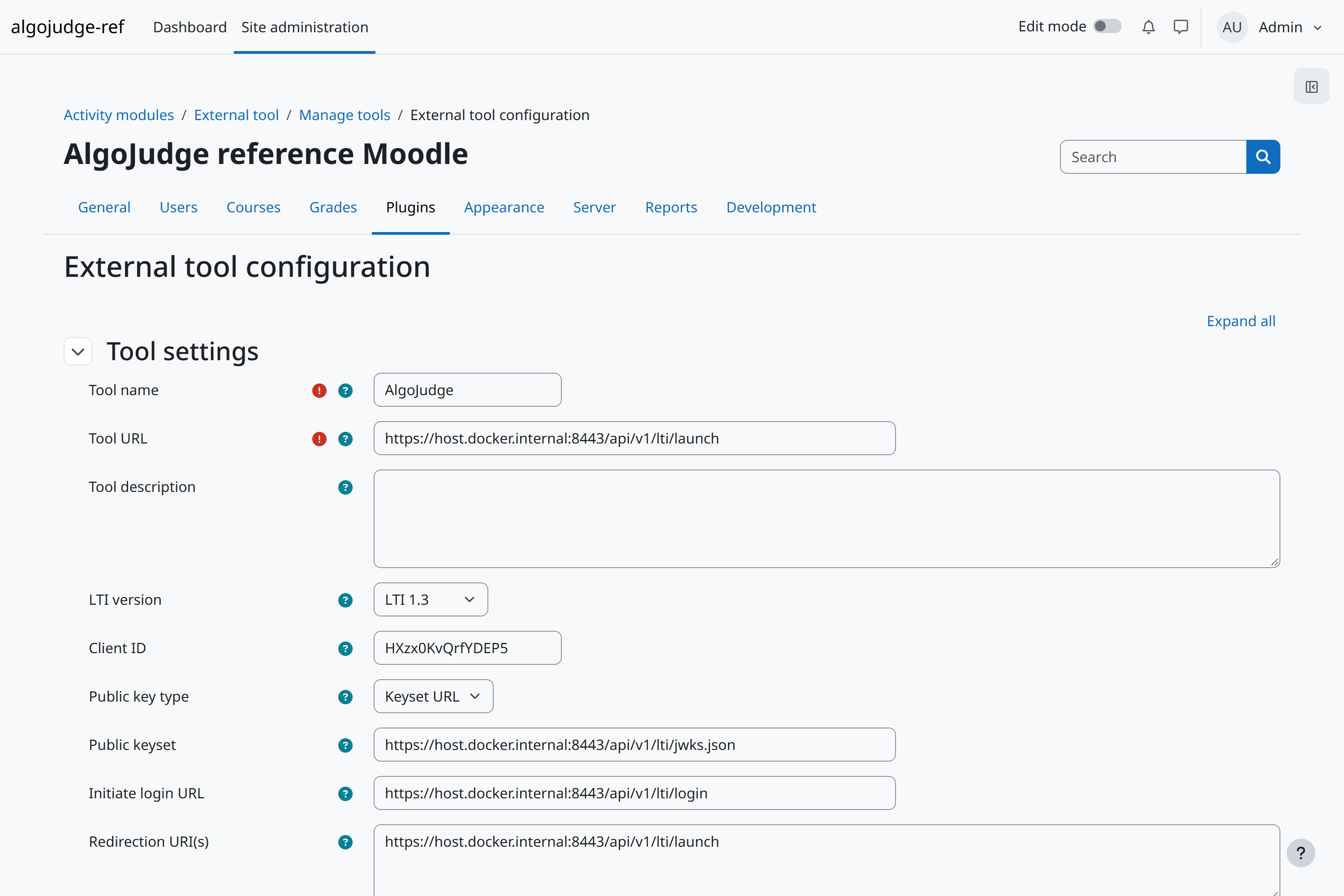Click the Initiate login URL field
The image size is (1344, 896).
(634, 793)
